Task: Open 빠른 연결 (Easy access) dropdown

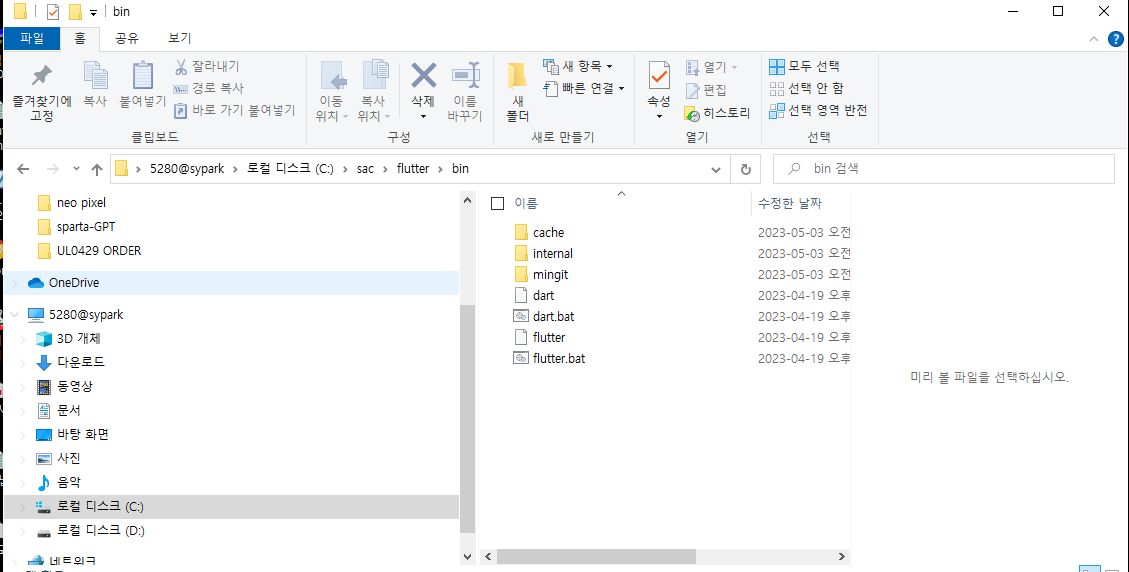Action: 583,89
